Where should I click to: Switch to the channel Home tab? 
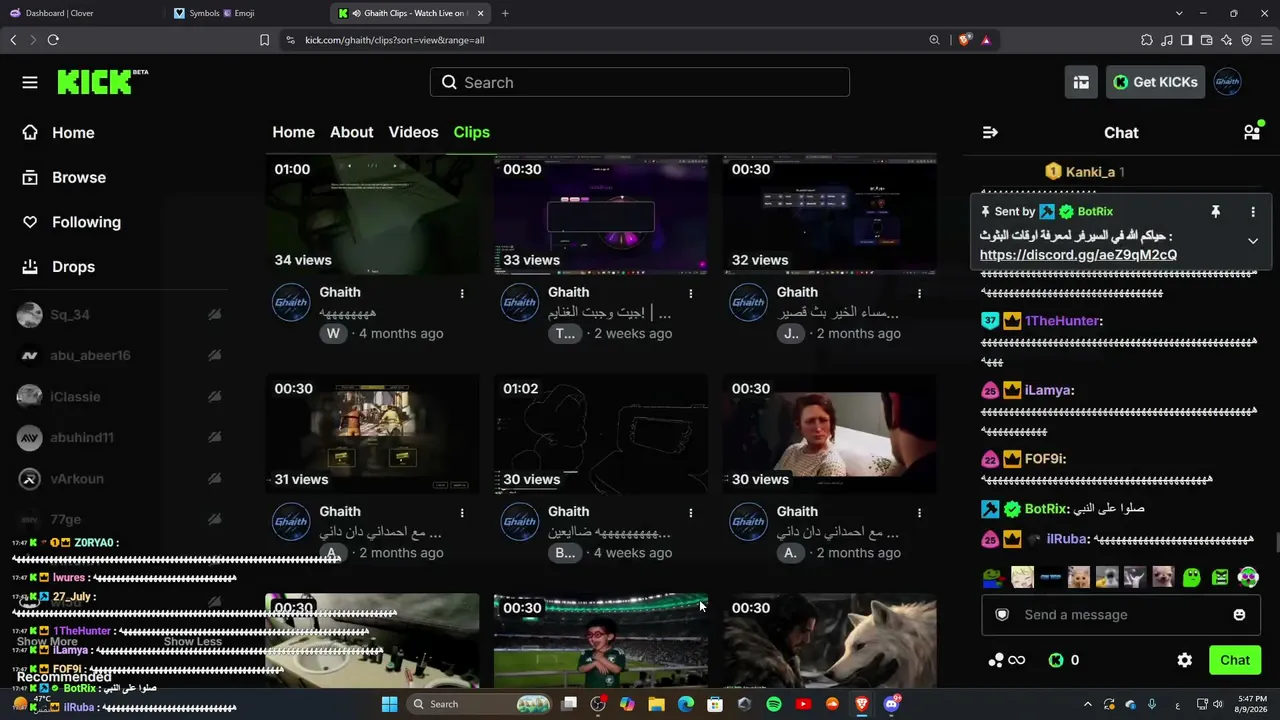click(x=293, y=132)
